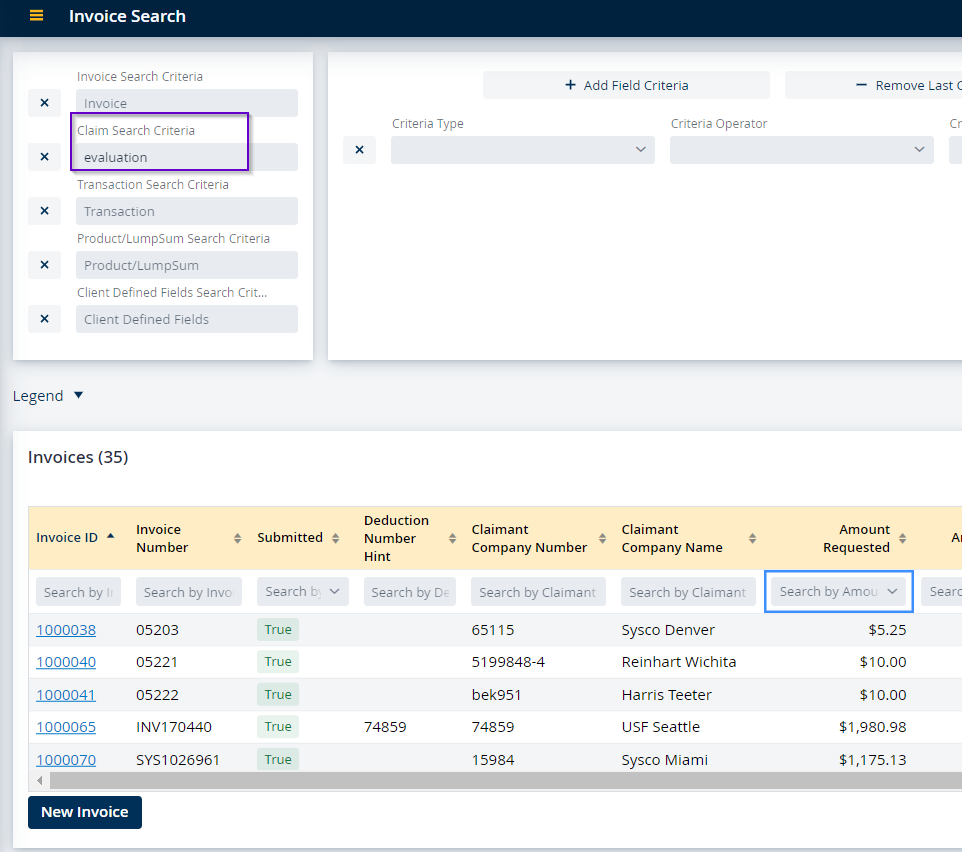Clear the Client Defined Fields criteria
This screenshot has height=852, width=962.
pos(44,319)
